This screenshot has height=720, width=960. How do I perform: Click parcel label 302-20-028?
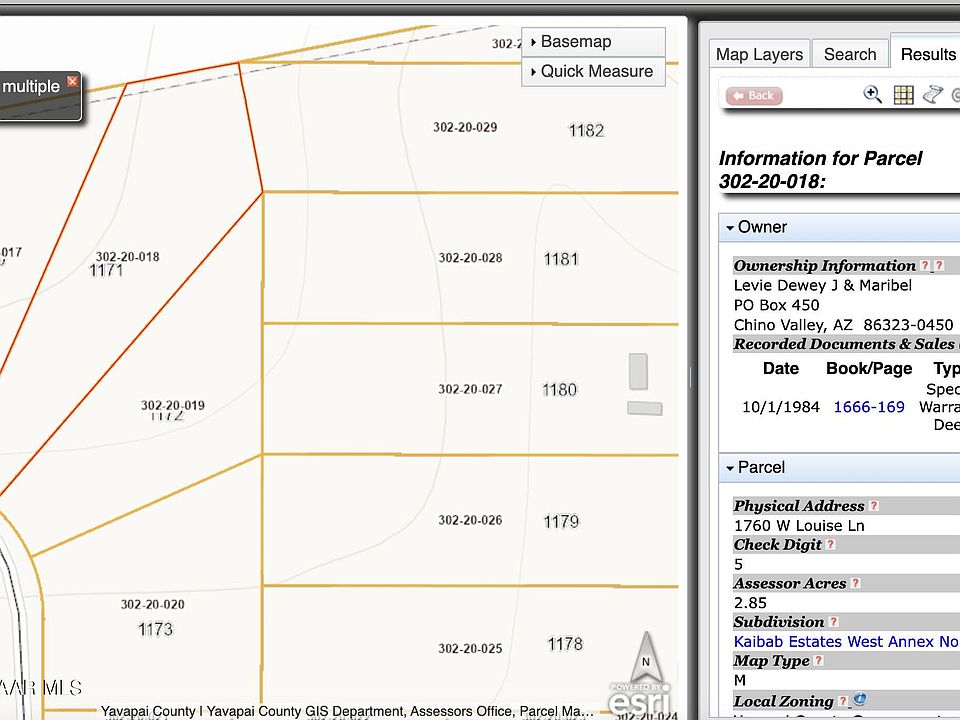click(470, 258)
